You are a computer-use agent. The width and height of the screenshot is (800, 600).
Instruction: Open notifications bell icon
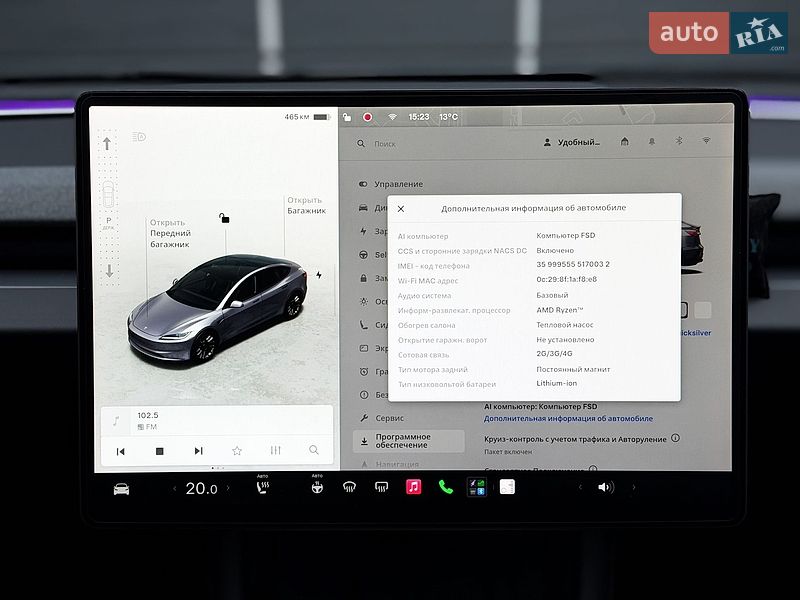point(652,141)
